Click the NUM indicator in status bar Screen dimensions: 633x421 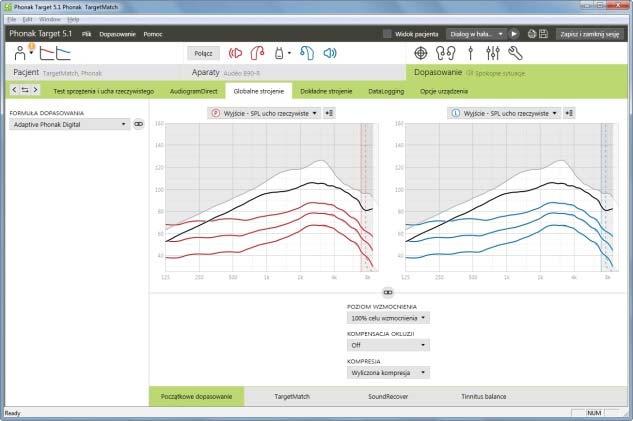(594, 413)
